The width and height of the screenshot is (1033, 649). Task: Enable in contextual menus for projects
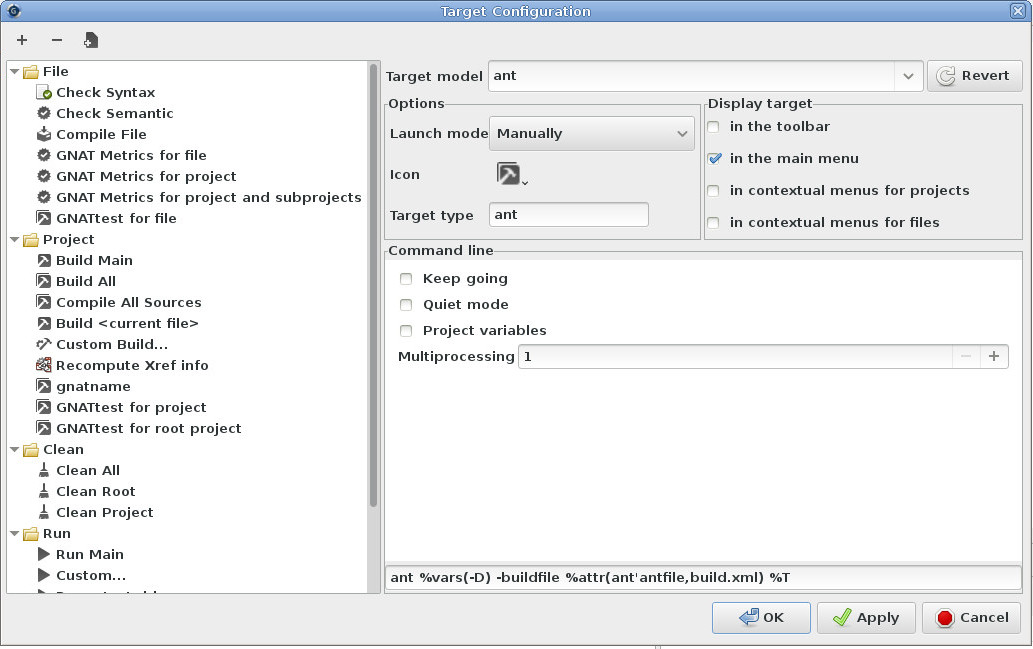coord(713,190)
